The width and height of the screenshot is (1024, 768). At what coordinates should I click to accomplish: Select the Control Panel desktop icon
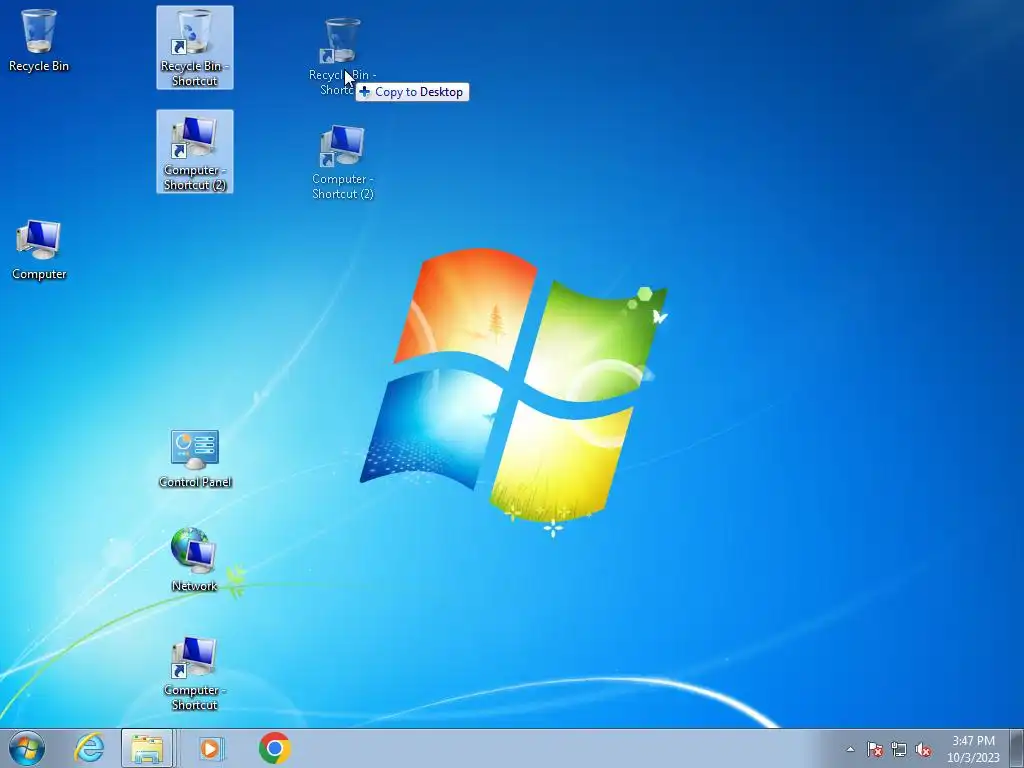pos(195,458)
